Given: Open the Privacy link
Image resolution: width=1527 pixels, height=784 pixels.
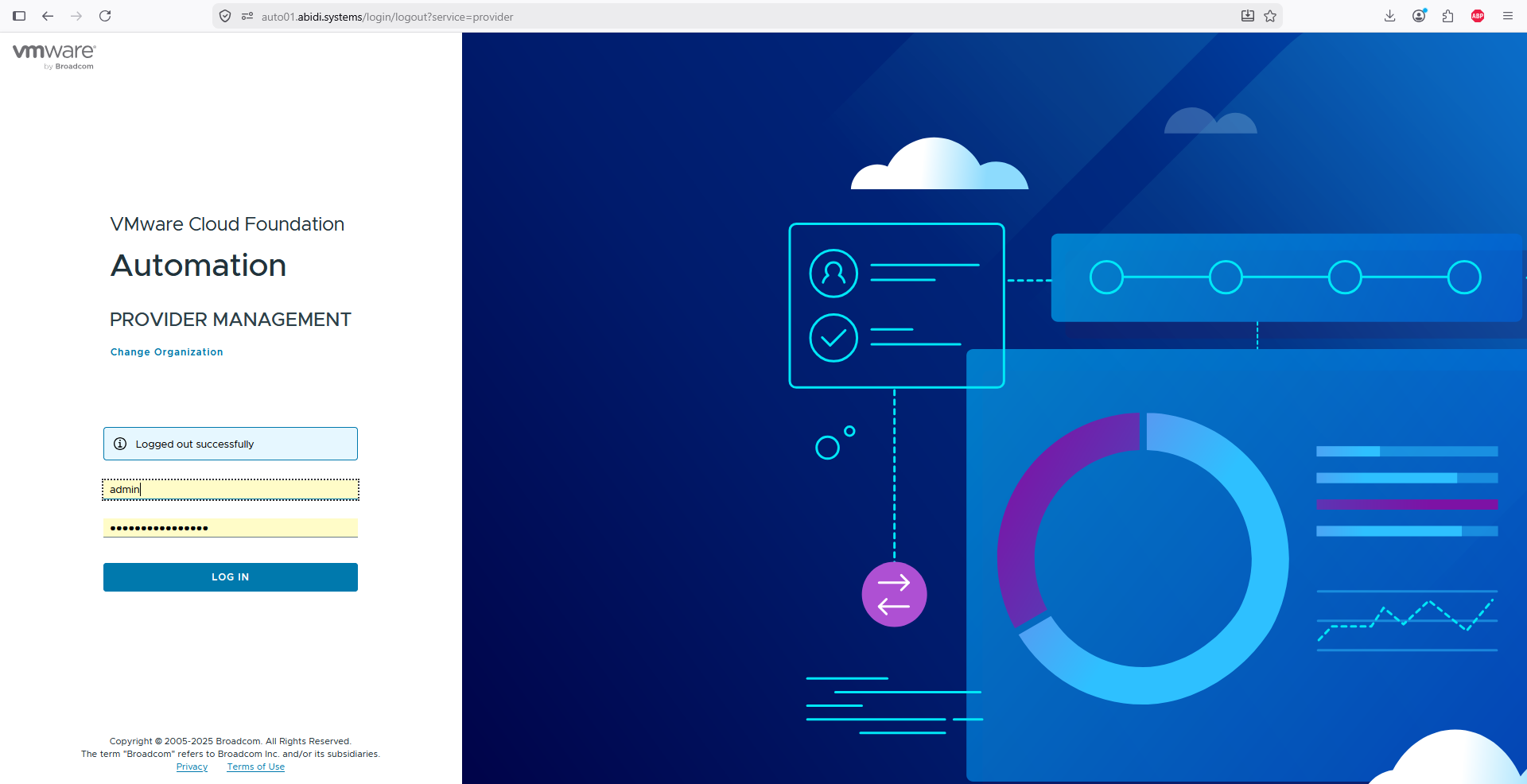Looking at the screenshot, I should pyautogui.click(x=192, y=767).
